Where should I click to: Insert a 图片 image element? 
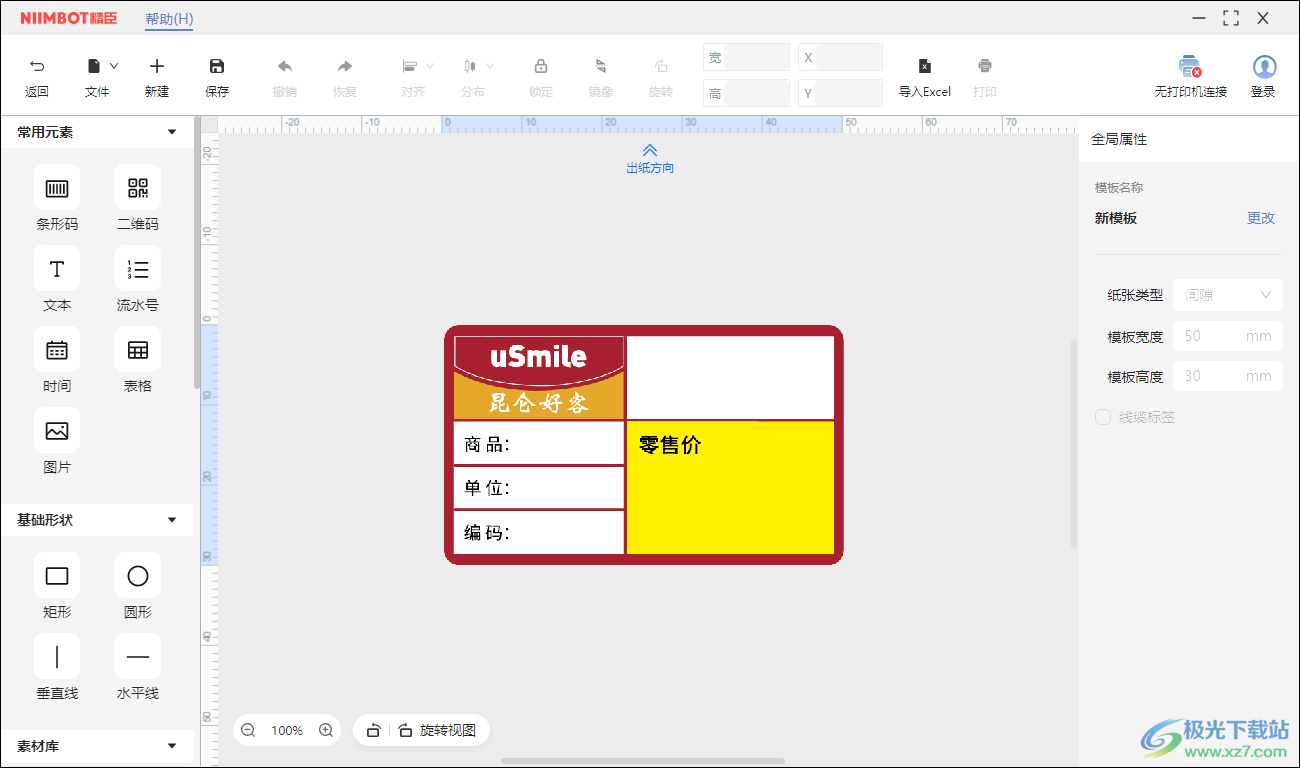pos(57,431)
